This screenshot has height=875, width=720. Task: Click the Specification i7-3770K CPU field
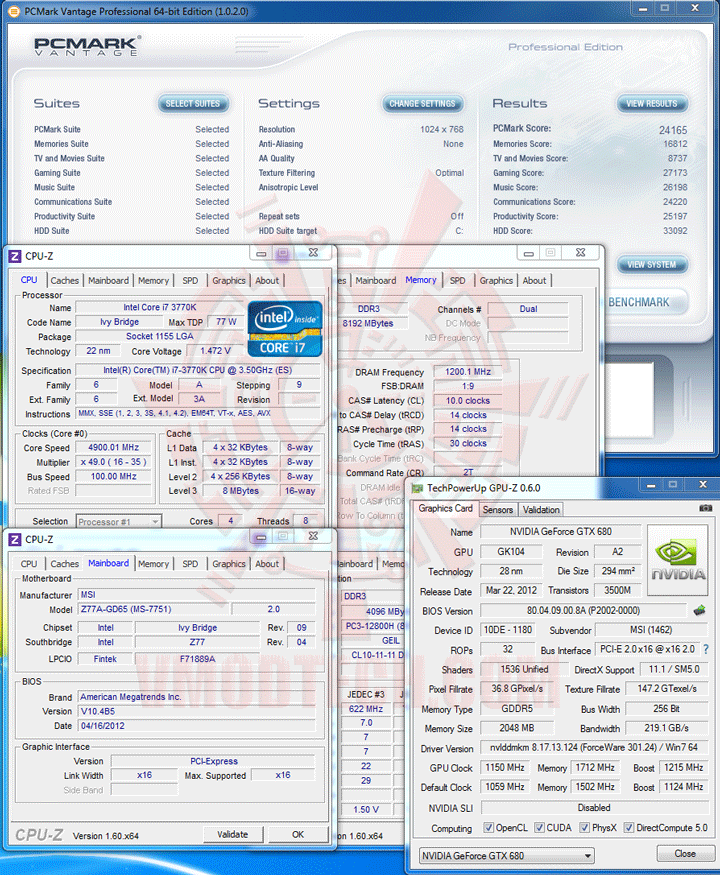[198, 370]
